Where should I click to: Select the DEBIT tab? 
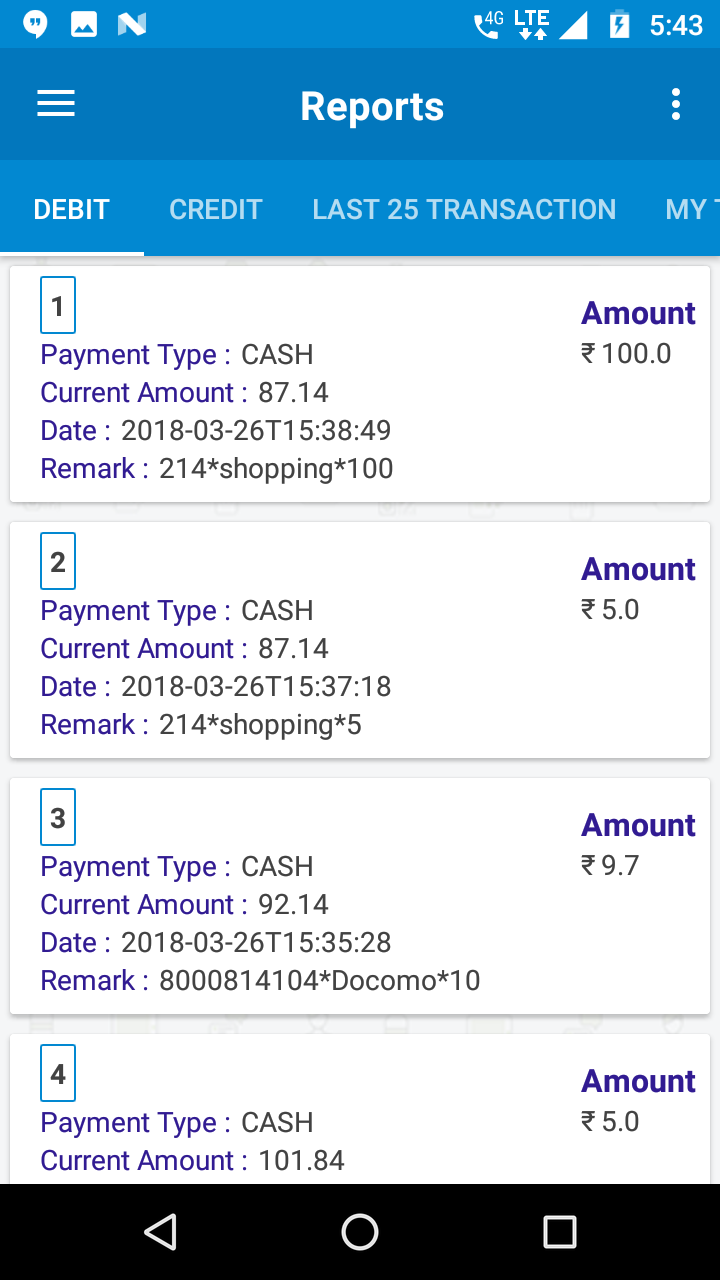click(72, 209)
